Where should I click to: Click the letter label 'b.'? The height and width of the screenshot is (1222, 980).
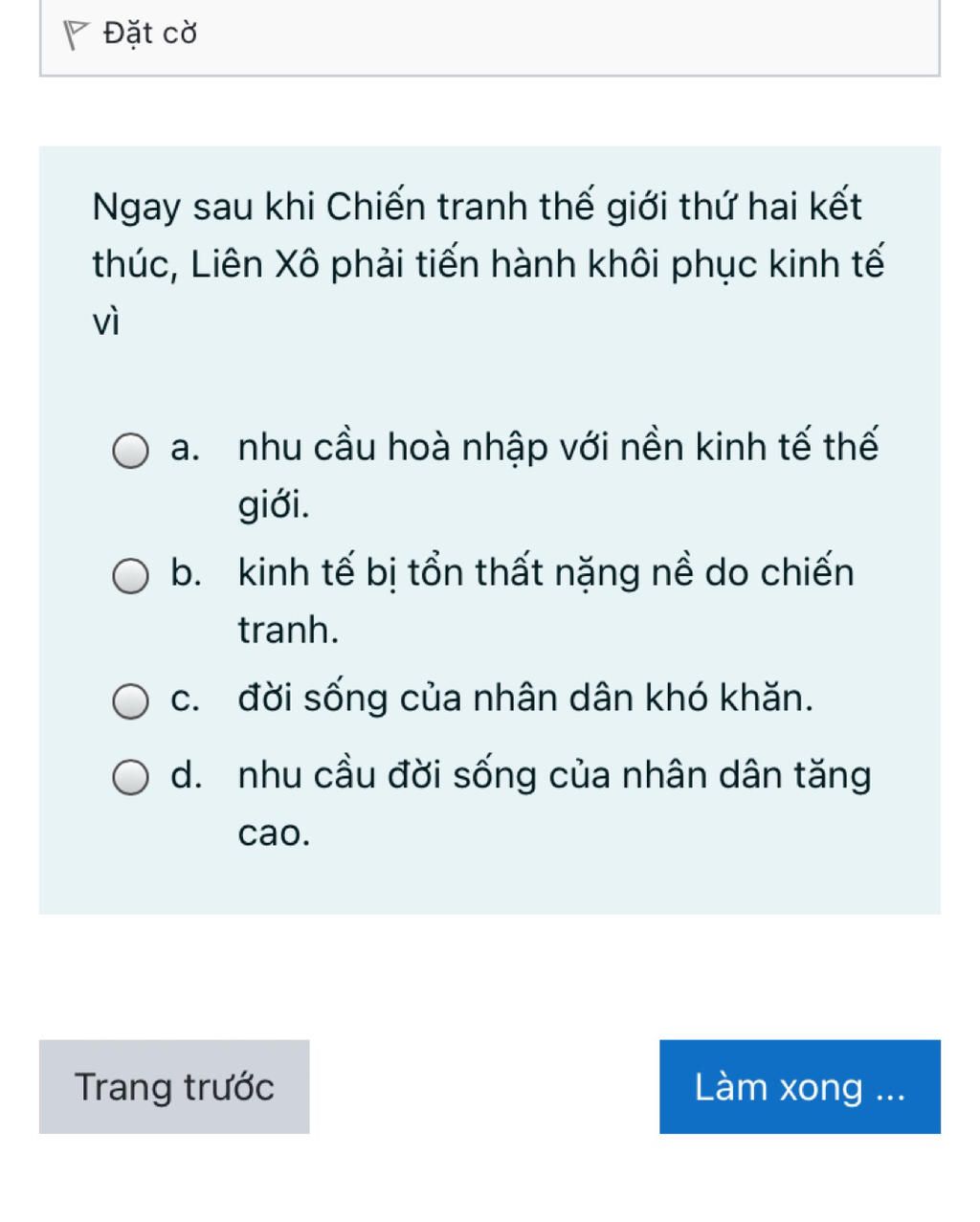coord(186,572)
